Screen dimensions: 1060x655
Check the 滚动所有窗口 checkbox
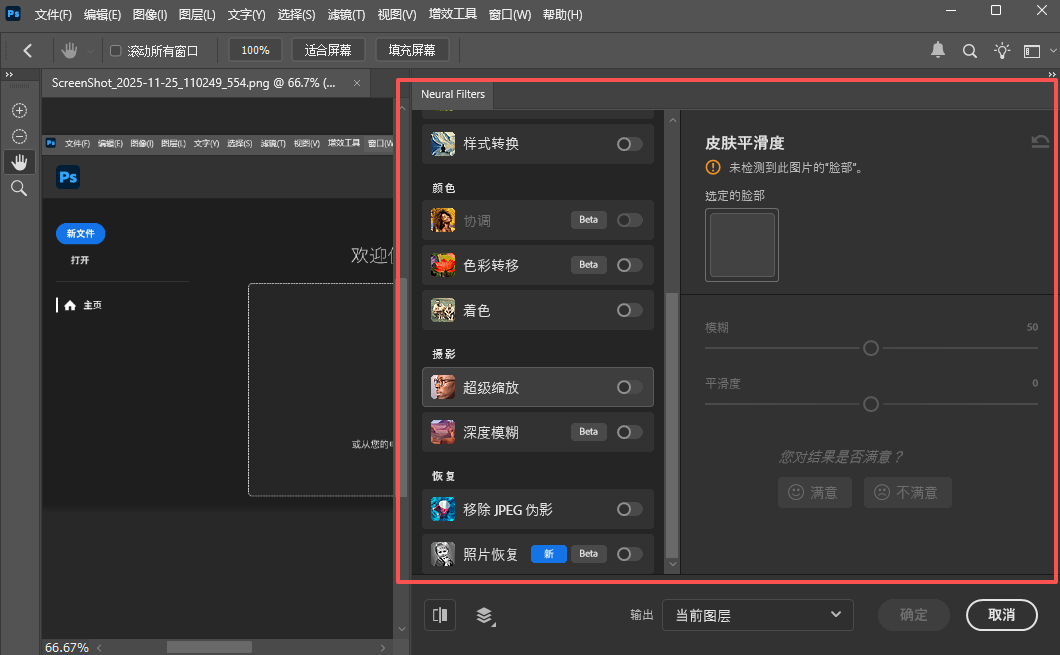click(115, 50)
